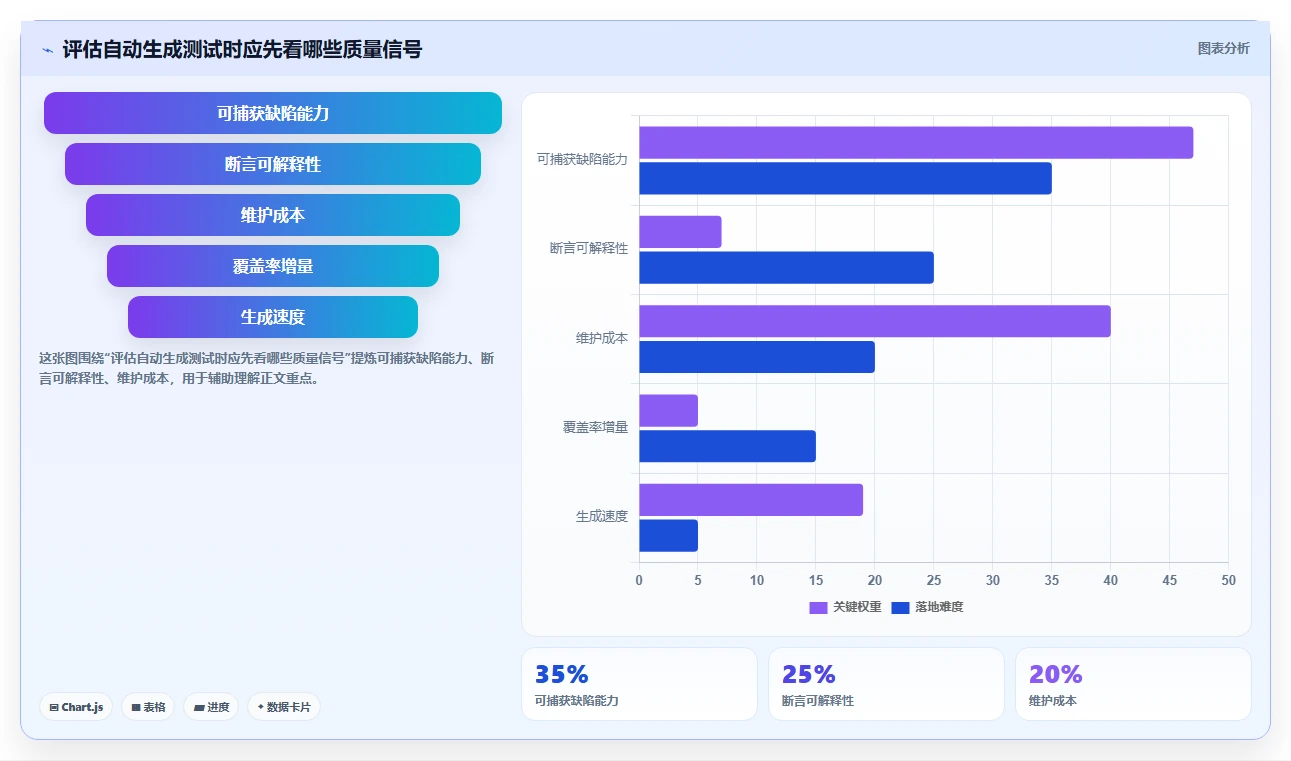Click the lightning icon beside the title
Image resolution: width=1291 pixels, height=761 pixels.
click(x=47, y=49)
